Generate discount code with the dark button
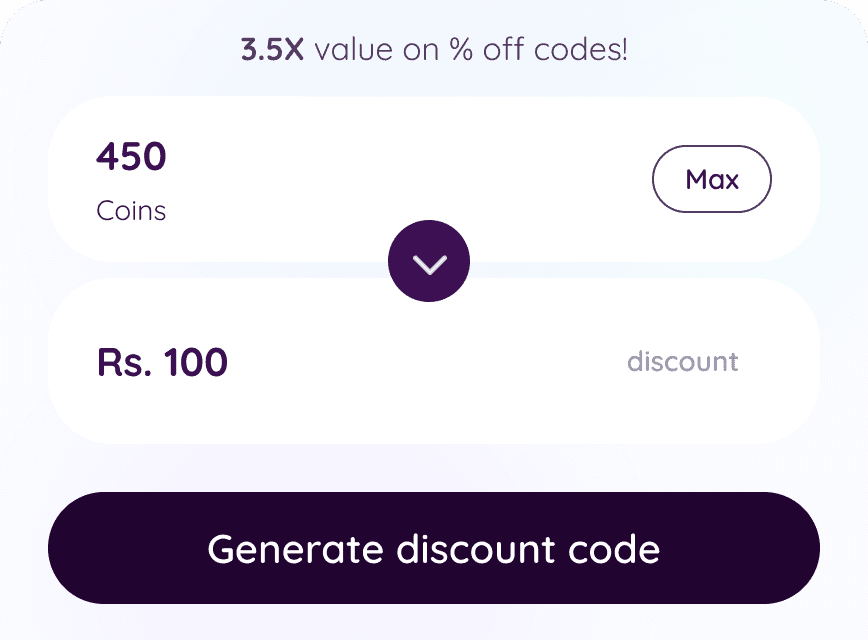This screenshot has width=868, height=640. [x=433, y=548]
